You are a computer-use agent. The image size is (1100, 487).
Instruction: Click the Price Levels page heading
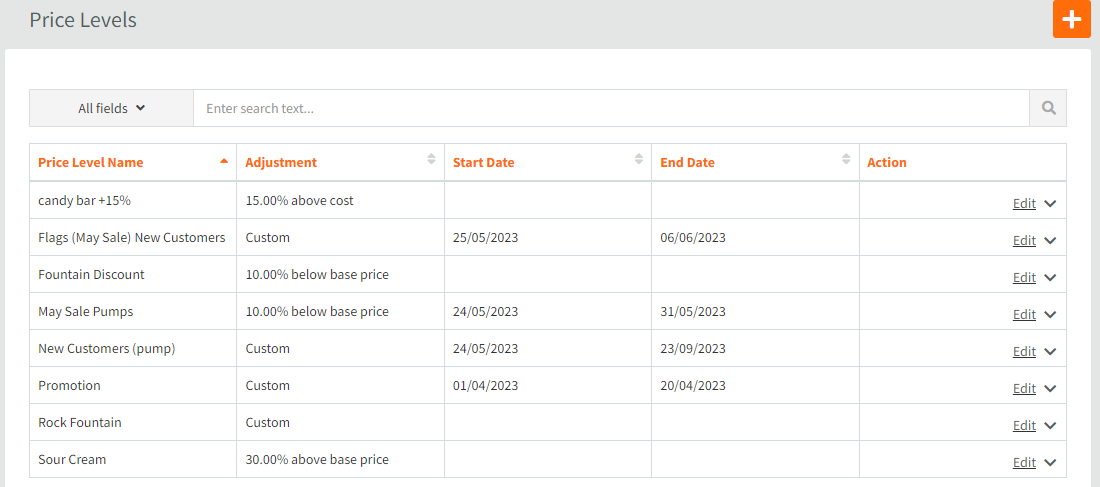coord(83,20)
